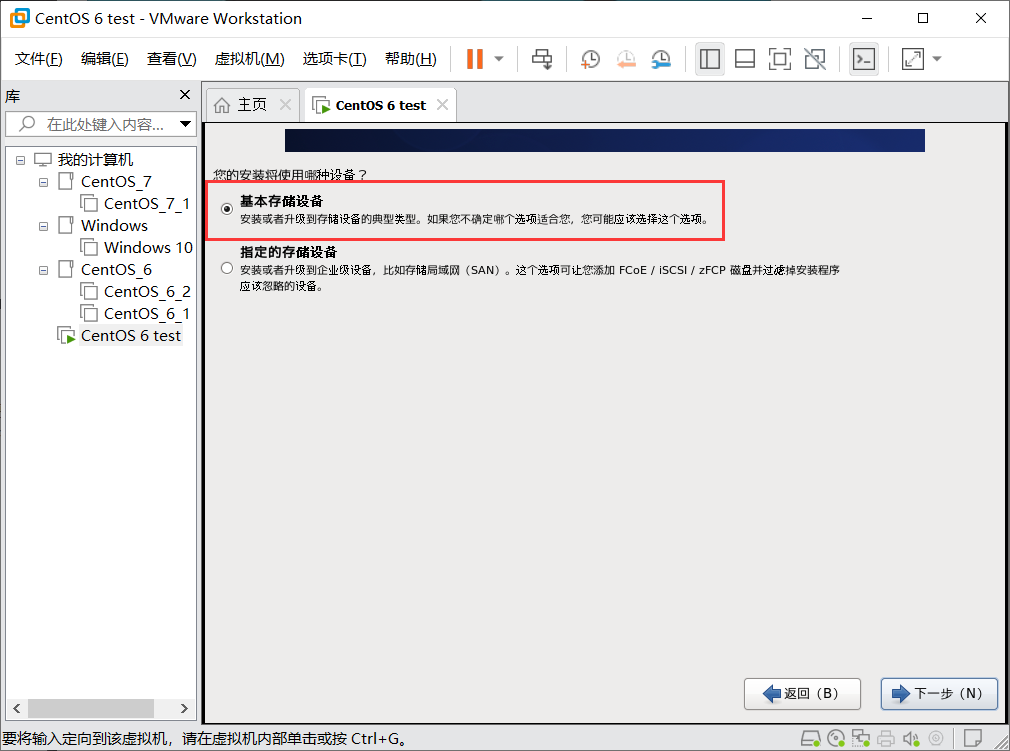Open the 查看(V) menu
This screenshot has width=1010, height=751.
click(171, 59)
